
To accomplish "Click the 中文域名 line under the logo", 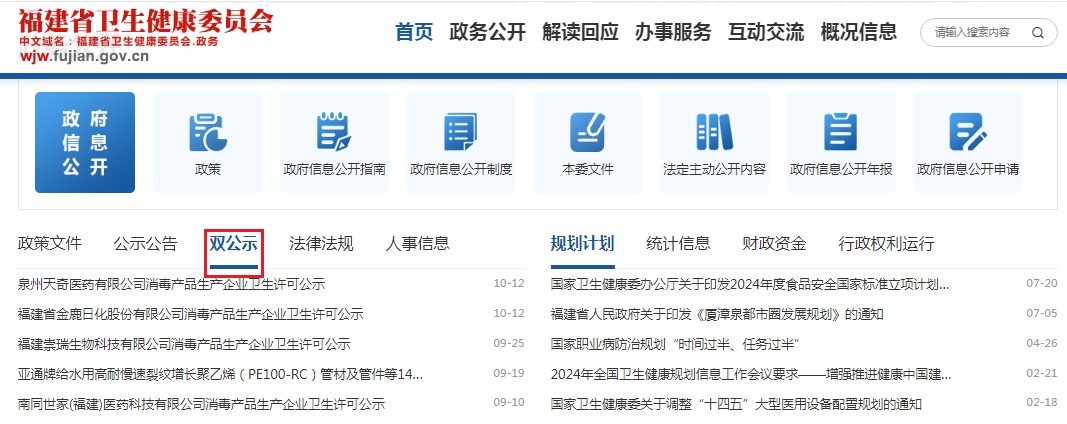I will (119, 42).
